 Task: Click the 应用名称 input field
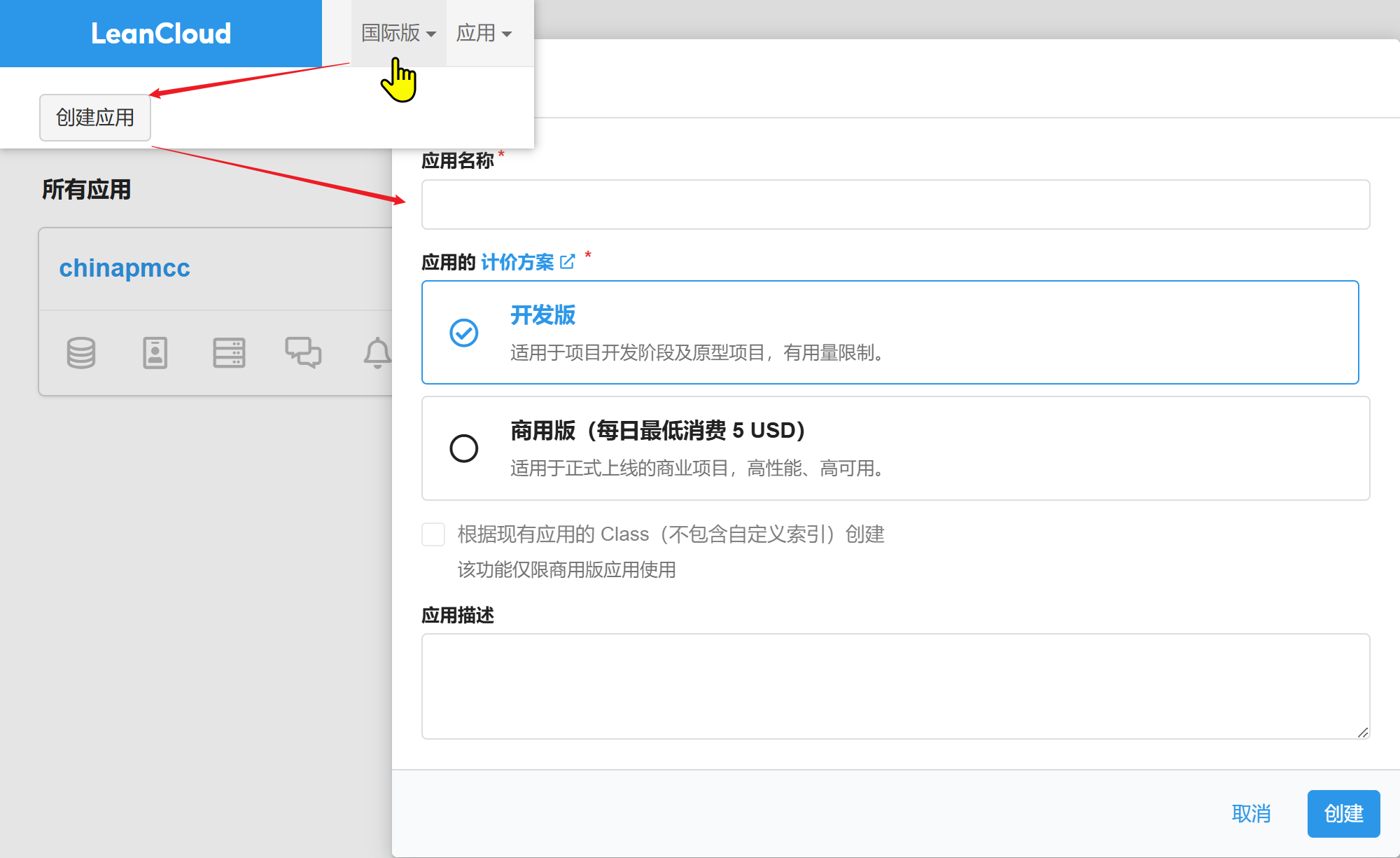[x=895, y=205]
